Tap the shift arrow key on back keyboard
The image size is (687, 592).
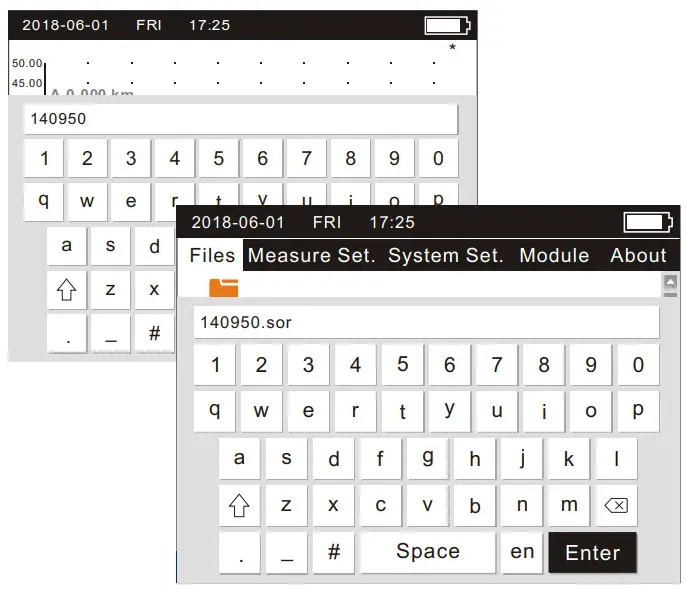pyautogui.click(x=67, y=290)
